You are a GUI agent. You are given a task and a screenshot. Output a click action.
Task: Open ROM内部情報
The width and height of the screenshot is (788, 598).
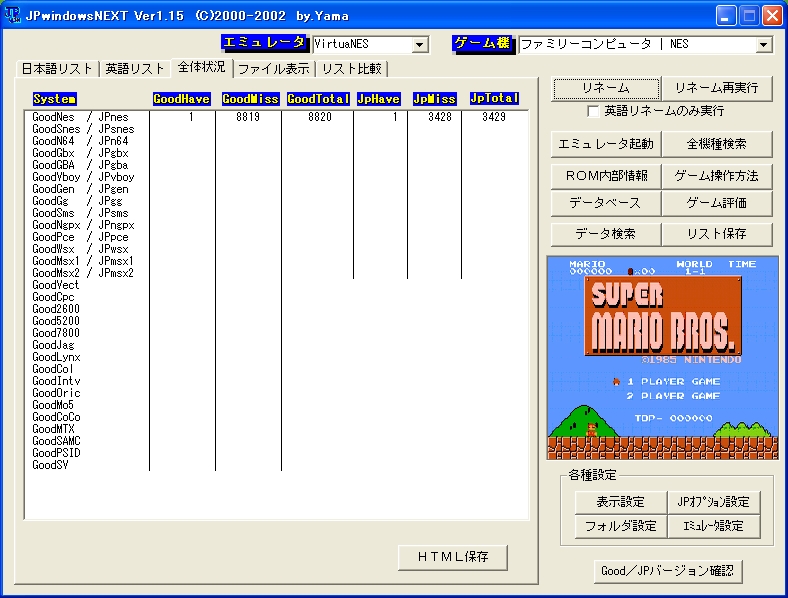pyautogui.click(x=606, y=176)
